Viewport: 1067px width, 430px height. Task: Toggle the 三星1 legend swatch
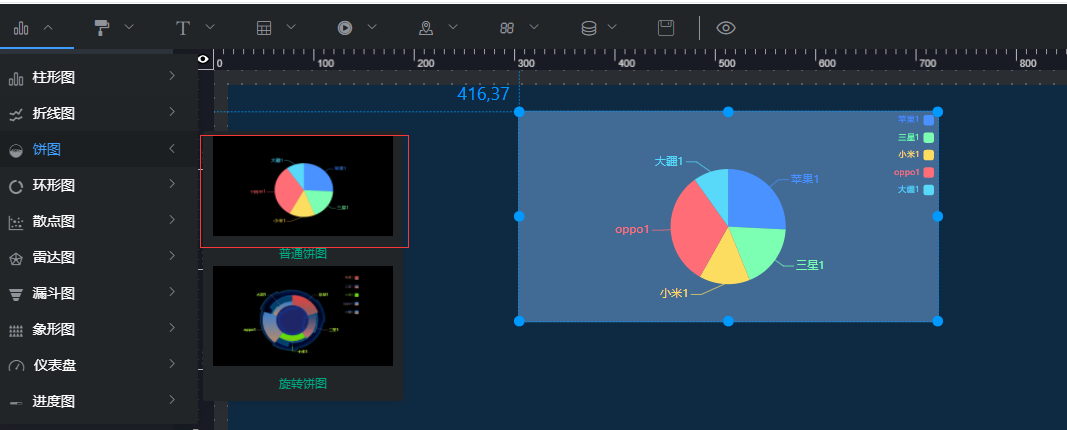click(929, 137)
